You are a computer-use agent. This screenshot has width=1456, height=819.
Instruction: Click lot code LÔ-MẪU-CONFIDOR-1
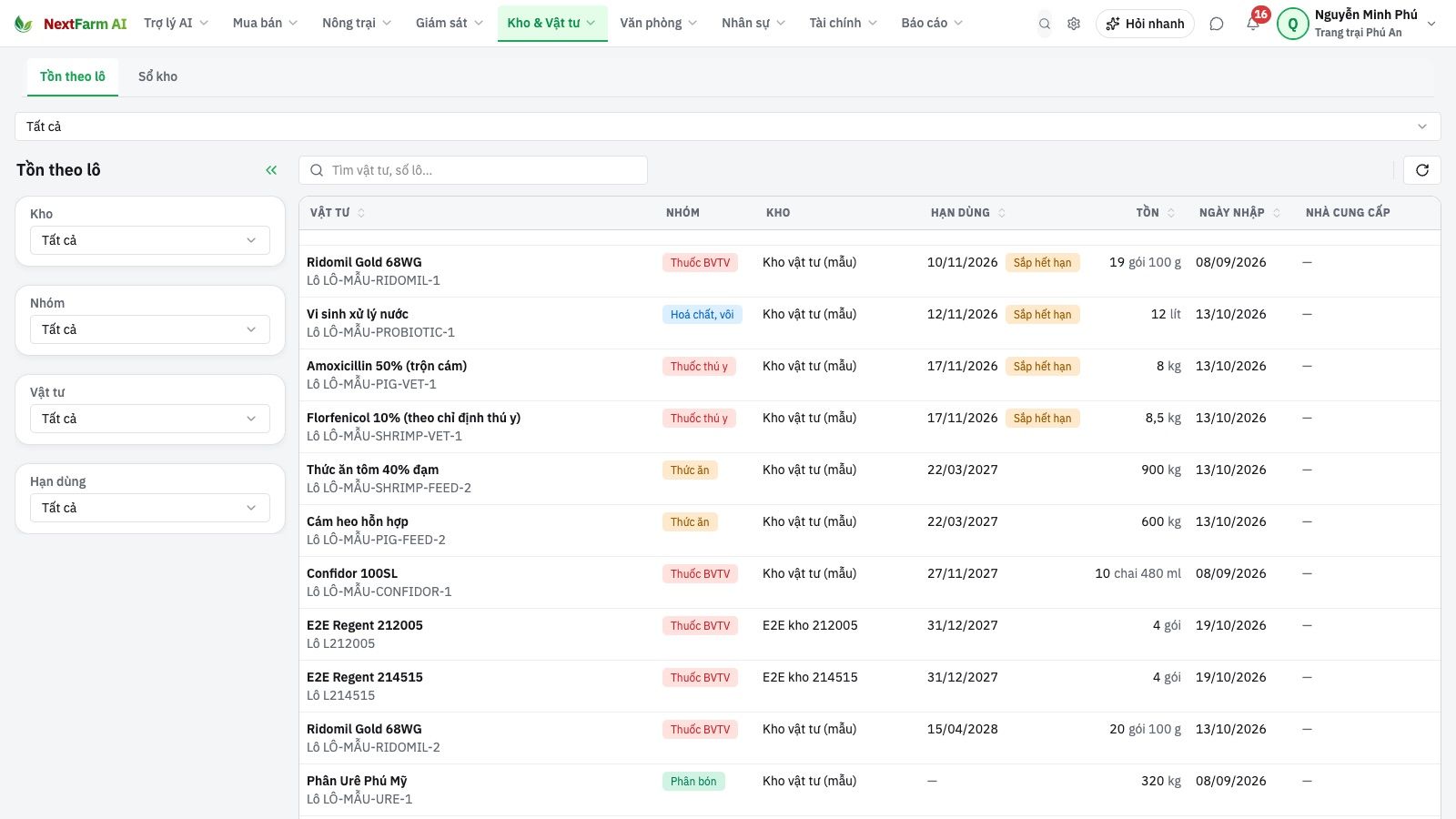coord(388,591)
